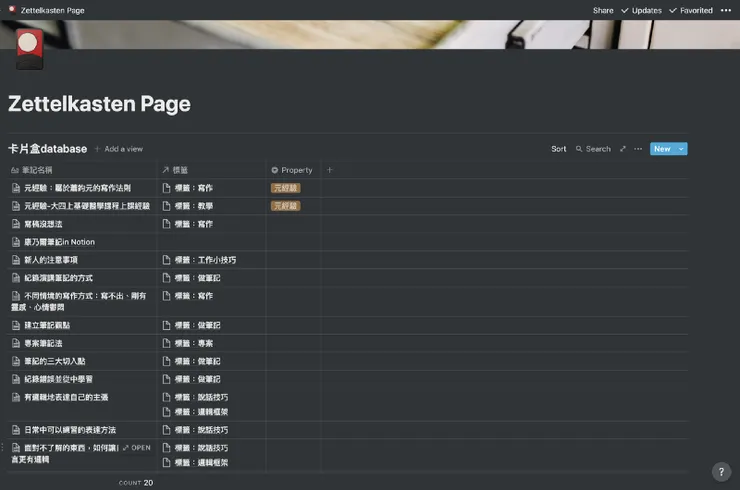Open 標籤：邏輯框架 link in the last row
The image size is (740, 490).
point(202,463)
